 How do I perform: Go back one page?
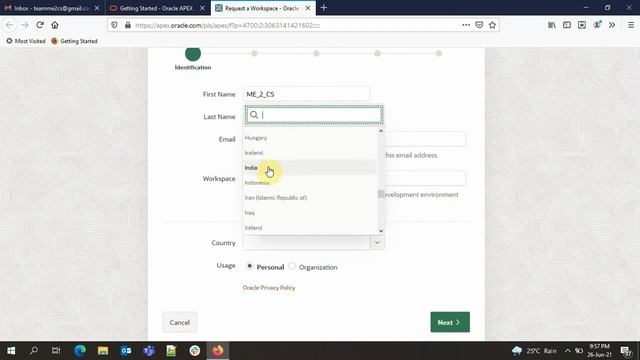coord(9,25)
